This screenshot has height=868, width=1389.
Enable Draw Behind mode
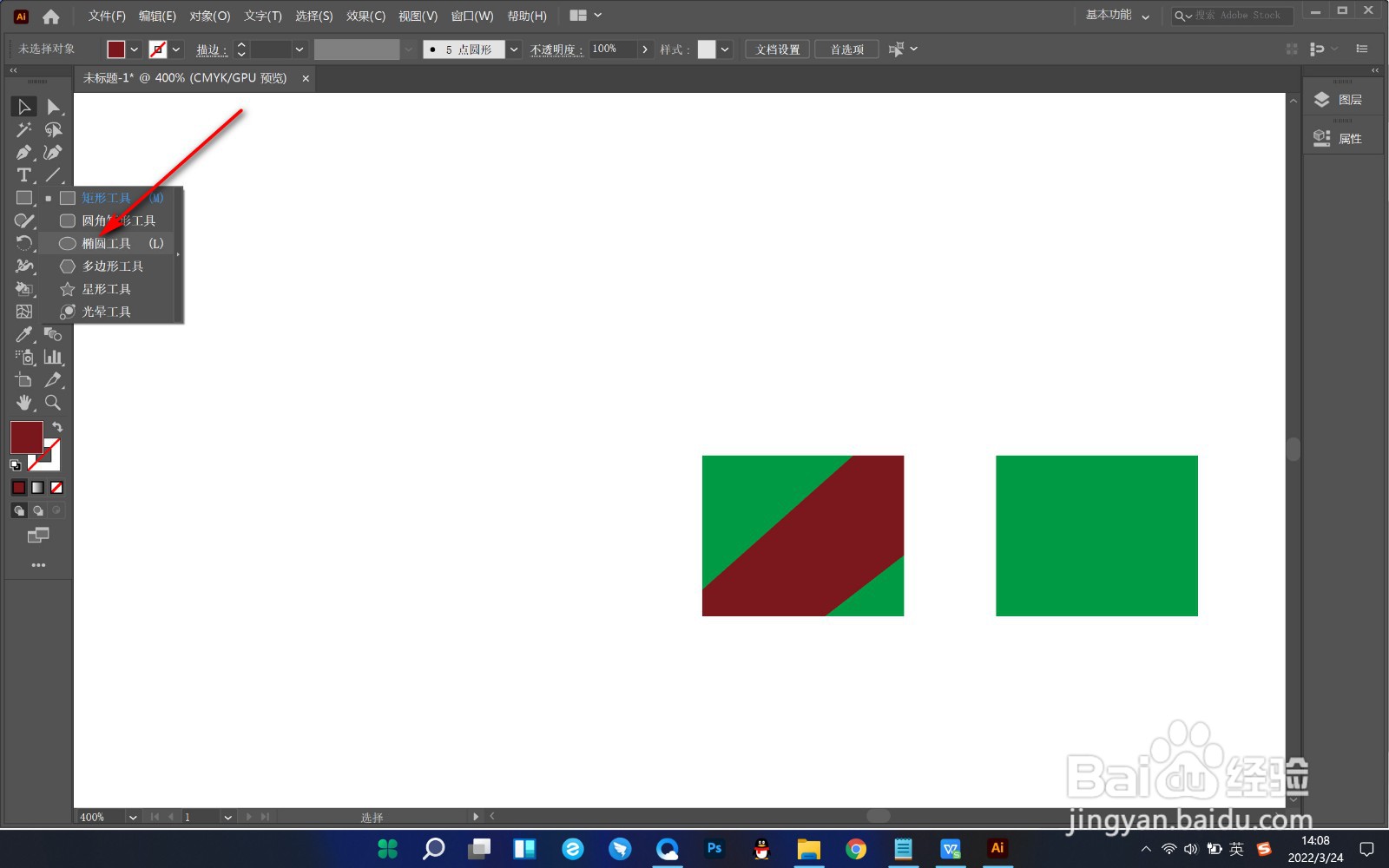click(x=38, y=510)
